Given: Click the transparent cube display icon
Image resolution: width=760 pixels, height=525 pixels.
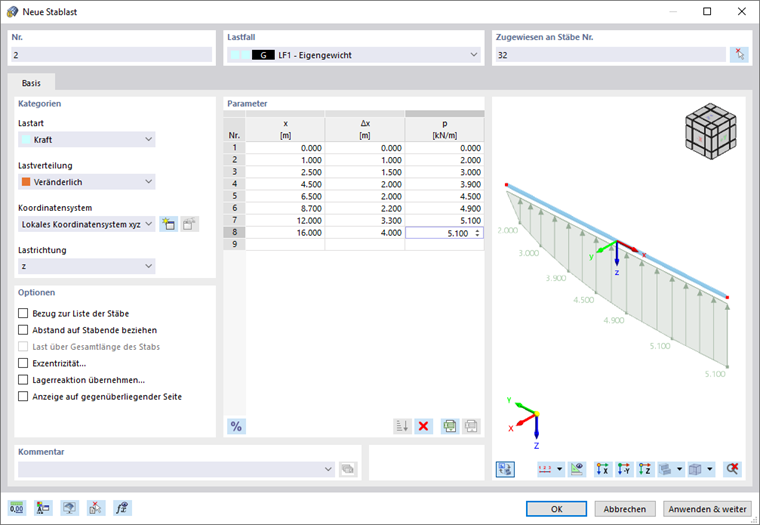Looking at the screenshot, I should tap(696, 469).
